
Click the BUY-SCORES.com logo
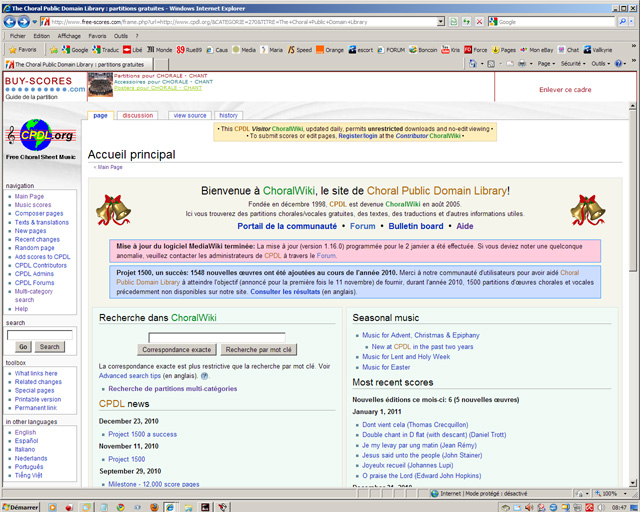point(44,85)
